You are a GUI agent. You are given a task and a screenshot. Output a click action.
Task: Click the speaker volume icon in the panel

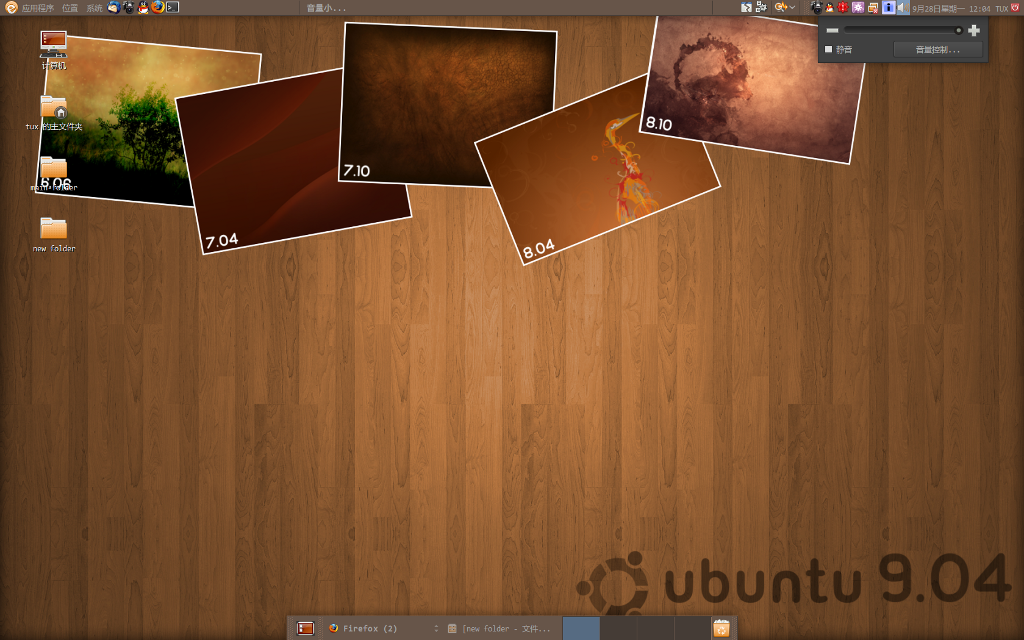click(x=903, y=8)
